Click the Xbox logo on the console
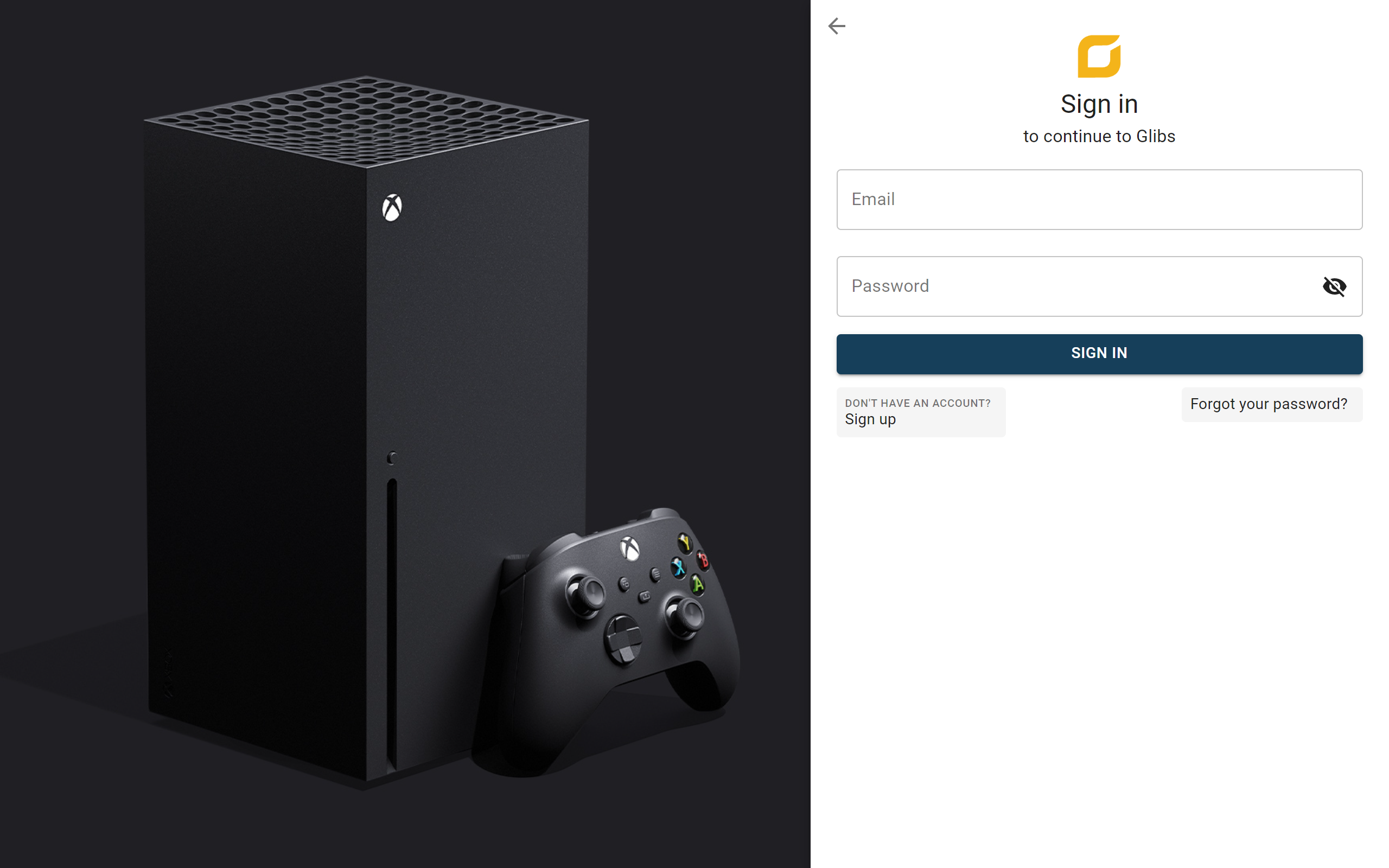 pyautogui.click(x=392, y=207)
